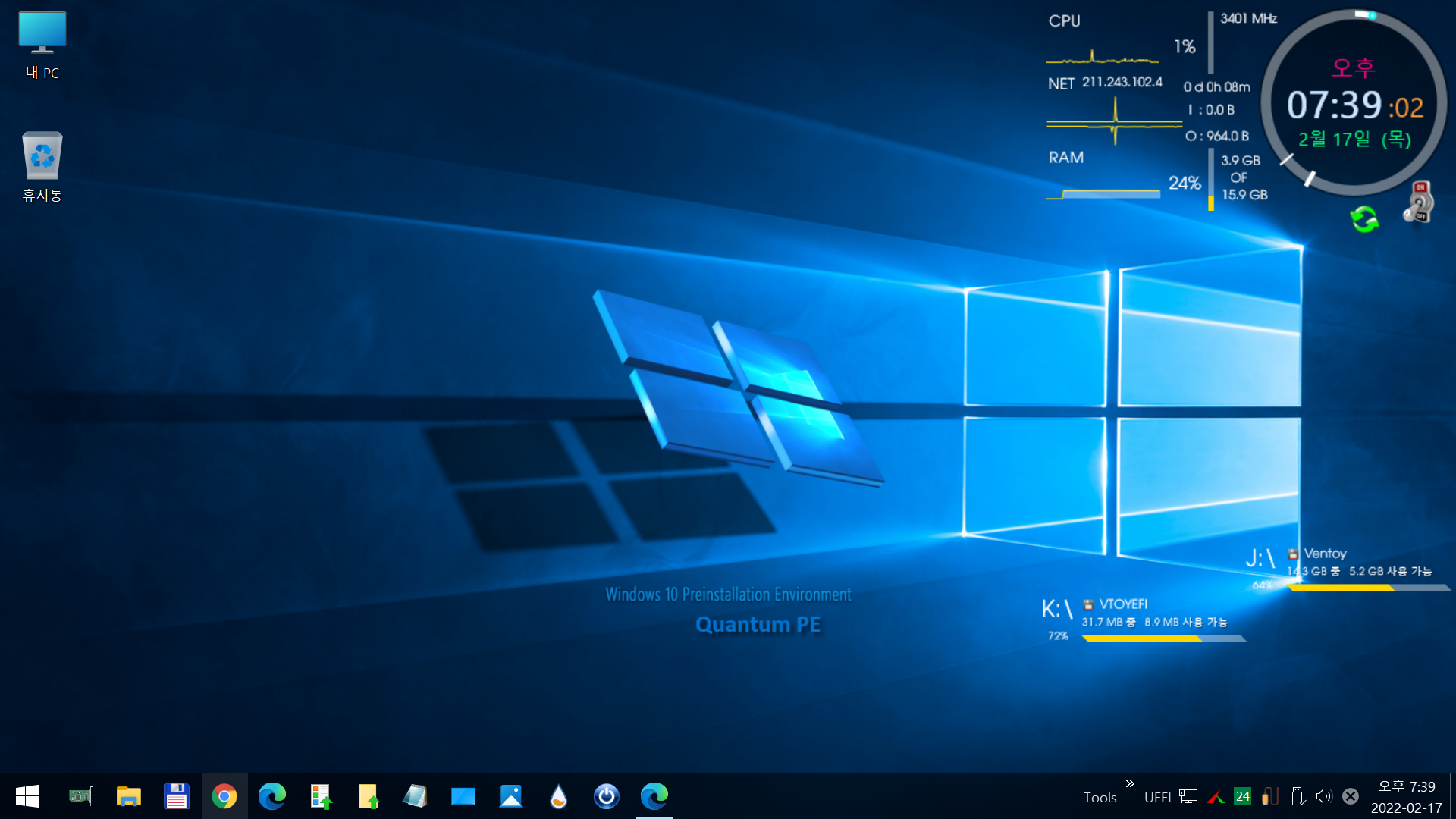Click the gray X circle tray icon
Image resolution: width=1456 pixels, height=819 pixels.
coord(1351,796)
